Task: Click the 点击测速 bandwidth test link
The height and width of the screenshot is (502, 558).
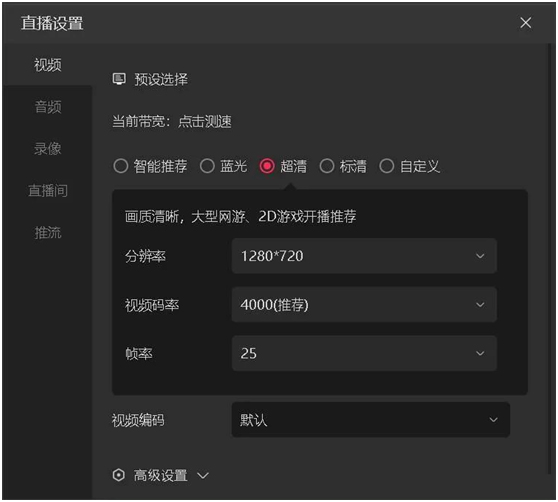Action: (205, 121)
